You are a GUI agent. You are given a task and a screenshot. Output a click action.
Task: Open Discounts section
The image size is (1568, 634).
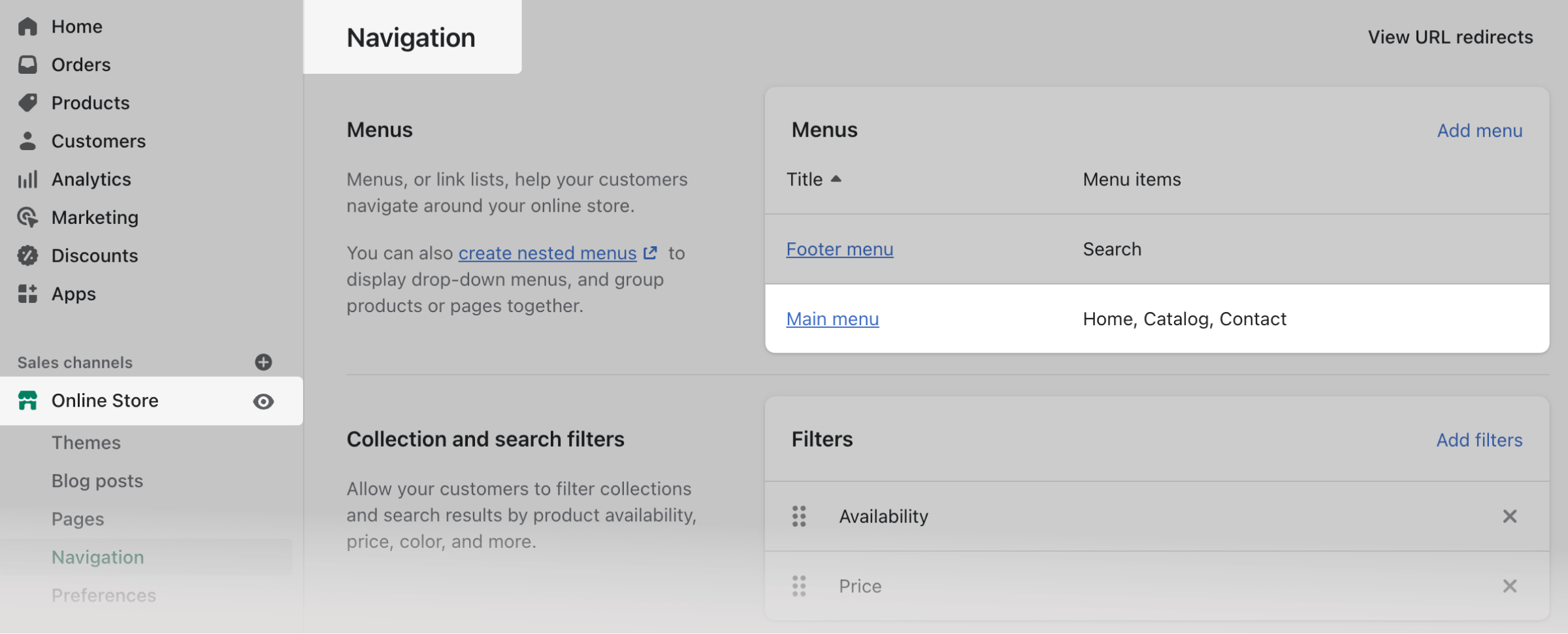tap(95, 255)
